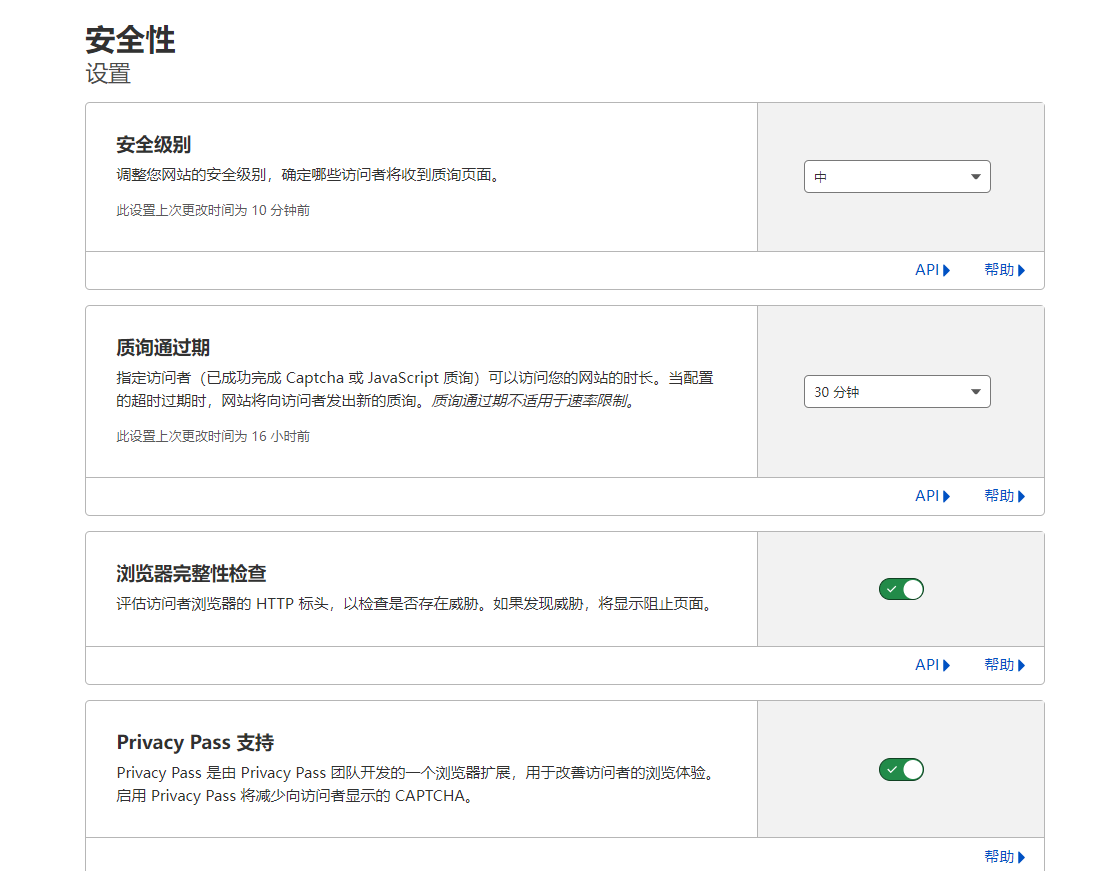Click the Privacy Pass 支持 heading
The height and width of the screenshot is (871, 1107).
tap(195, 743)
